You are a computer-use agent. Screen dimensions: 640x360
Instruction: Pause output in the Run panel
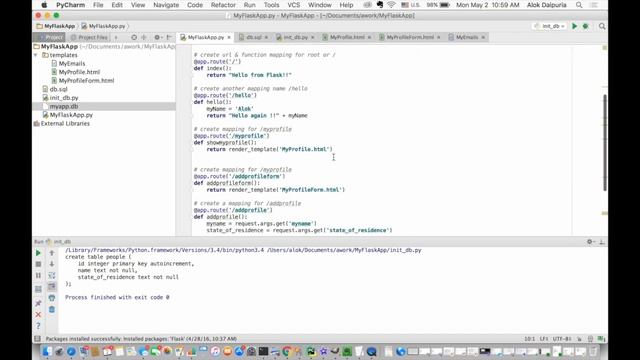point(38,276)
